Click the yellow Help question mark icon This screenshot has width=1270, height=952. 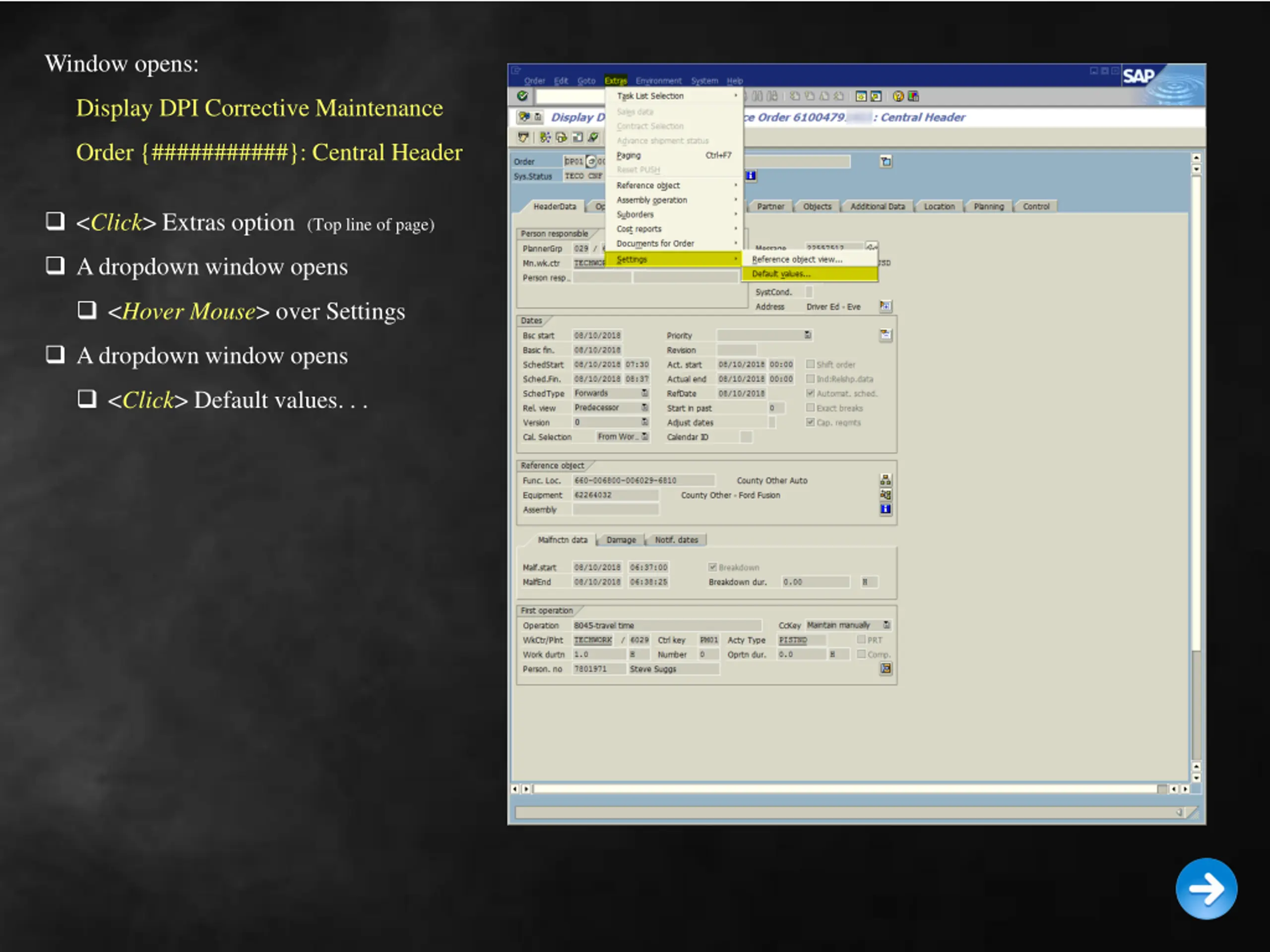pyautogui.click(x=898, y=96)
